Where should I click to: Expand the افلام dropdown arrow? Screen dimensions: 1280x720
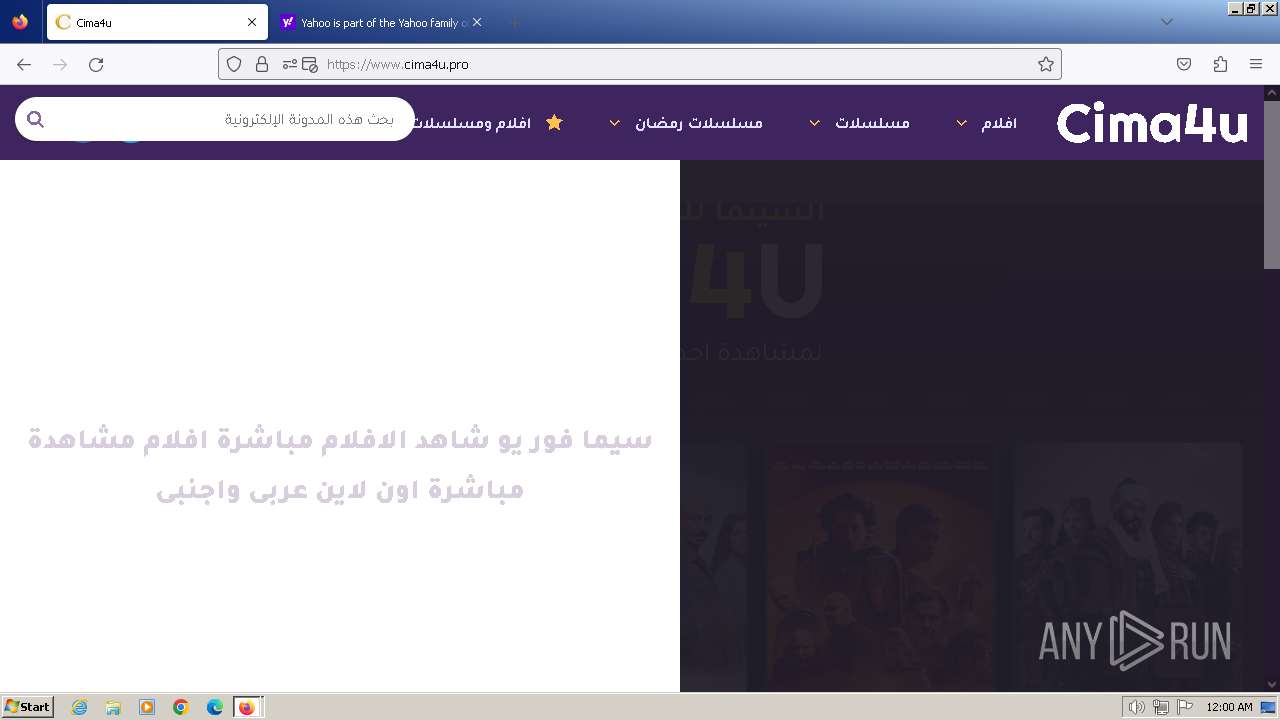tap(961, 123)
